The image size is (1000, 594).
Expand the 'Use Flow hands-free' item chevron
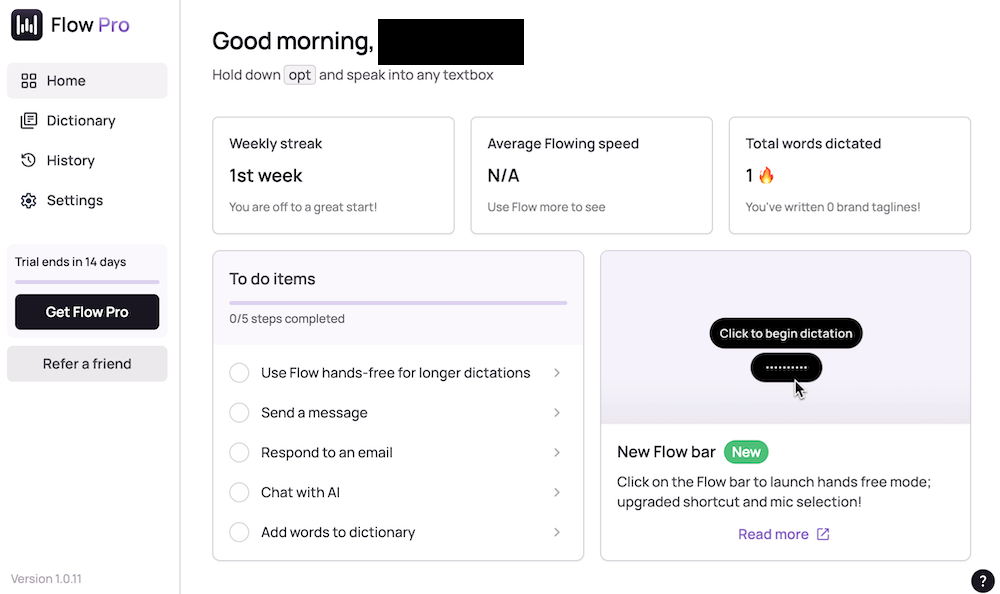[557, 373]
